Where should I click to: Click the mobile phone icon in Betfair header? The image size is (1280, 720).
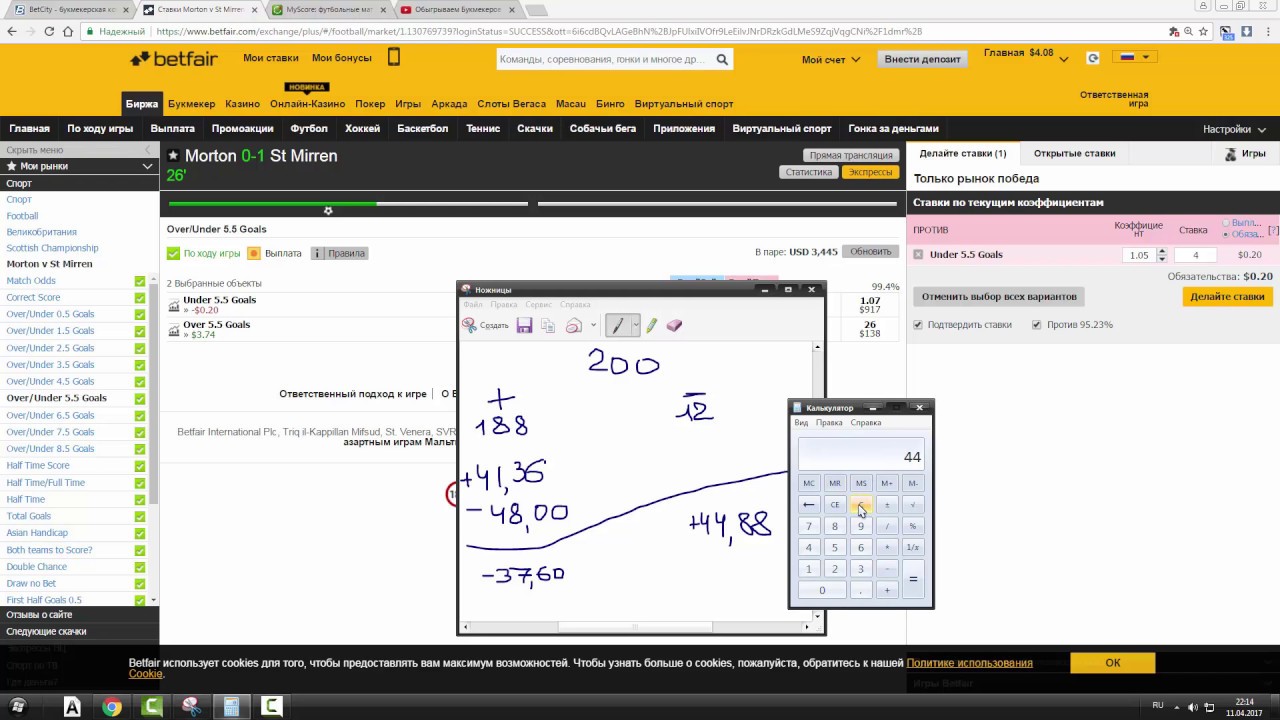click(394, 57)
